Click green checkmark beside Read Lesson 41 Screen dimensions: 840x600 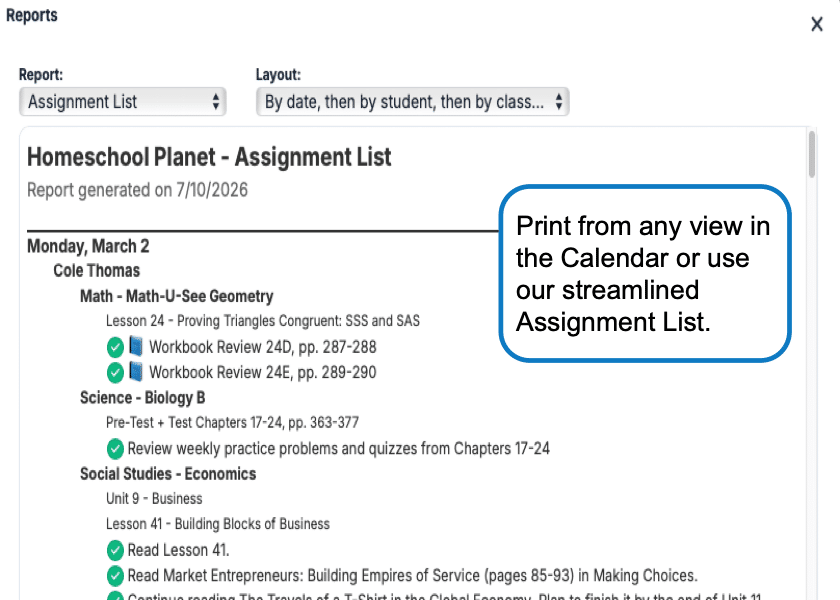click(x=115, y=550)
